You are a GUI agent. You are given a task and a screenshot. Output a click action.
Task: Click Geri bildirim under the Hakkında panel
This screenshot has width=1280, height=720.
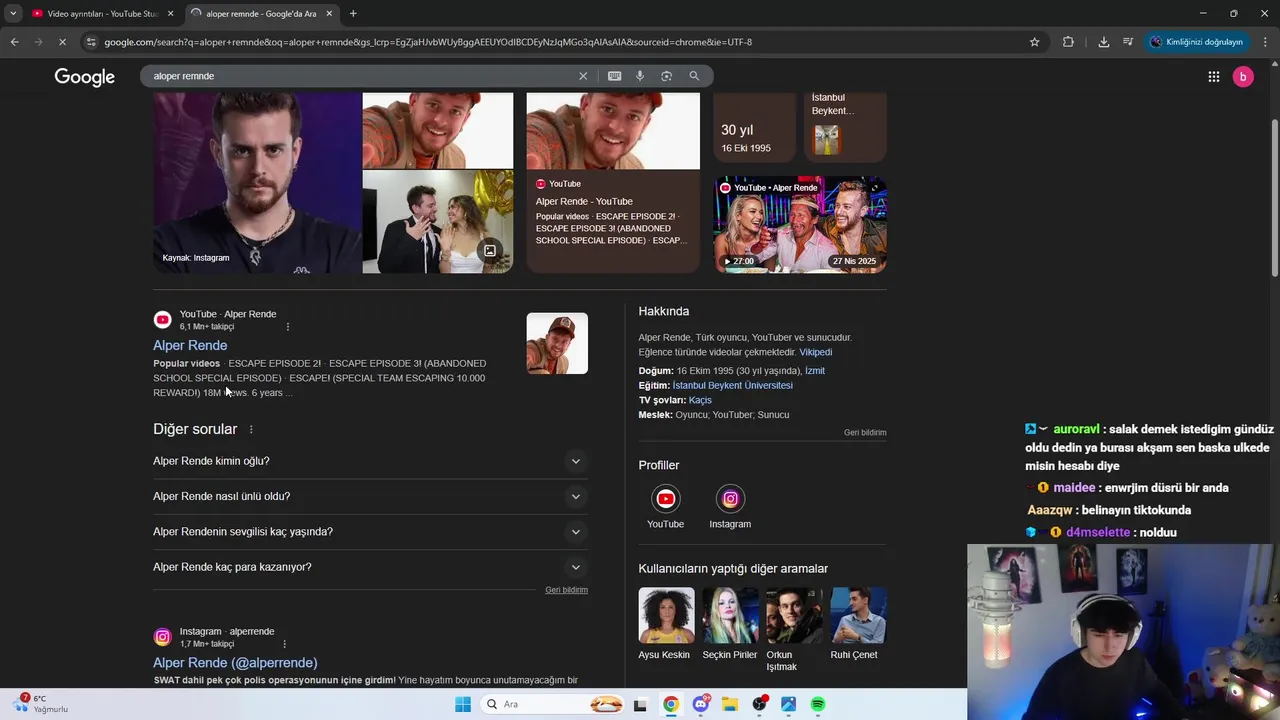click(x=865, y=433)
